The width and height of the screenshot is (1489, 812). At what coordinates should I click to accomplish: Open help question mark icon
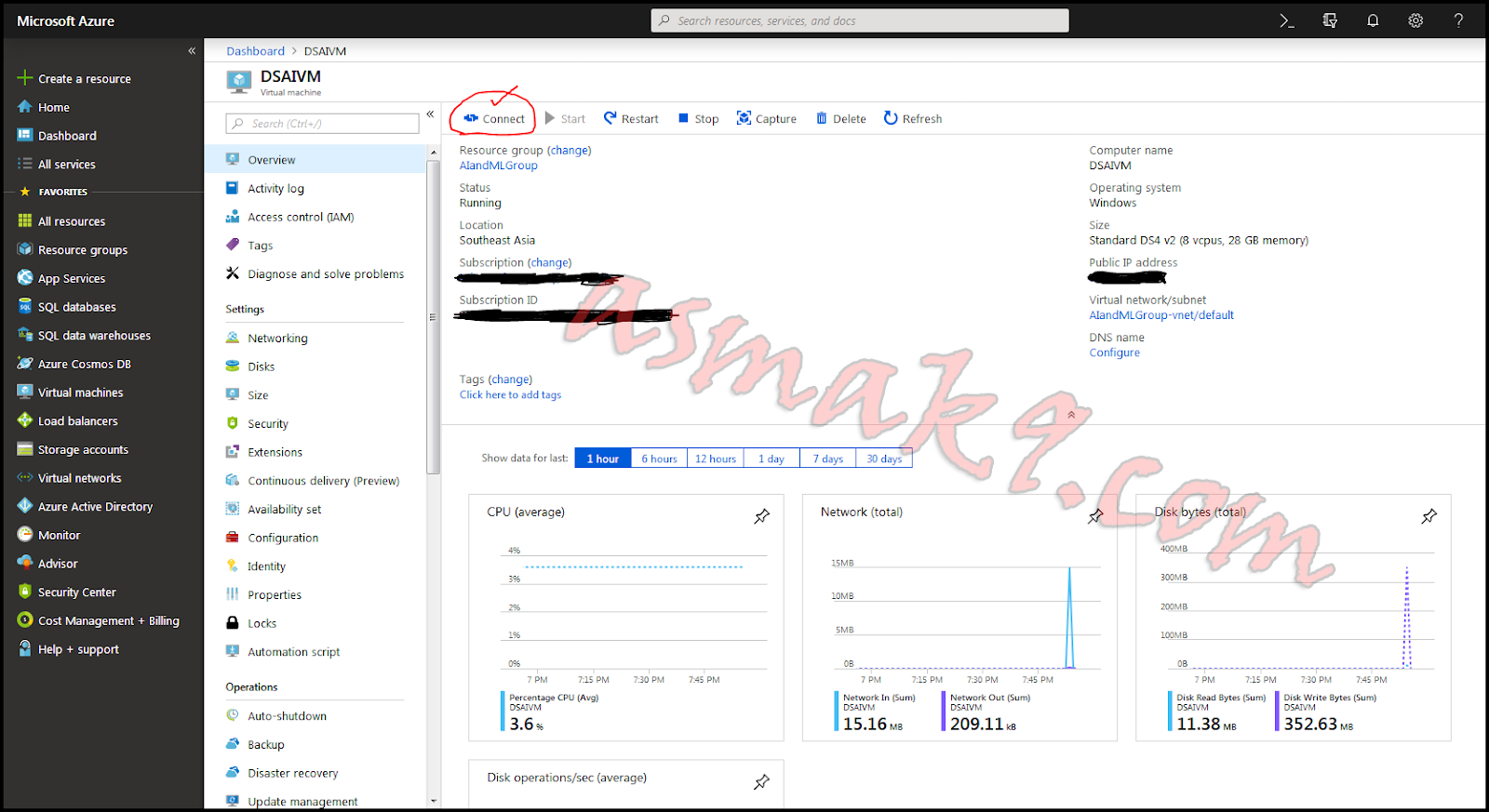pos(1458,20)
